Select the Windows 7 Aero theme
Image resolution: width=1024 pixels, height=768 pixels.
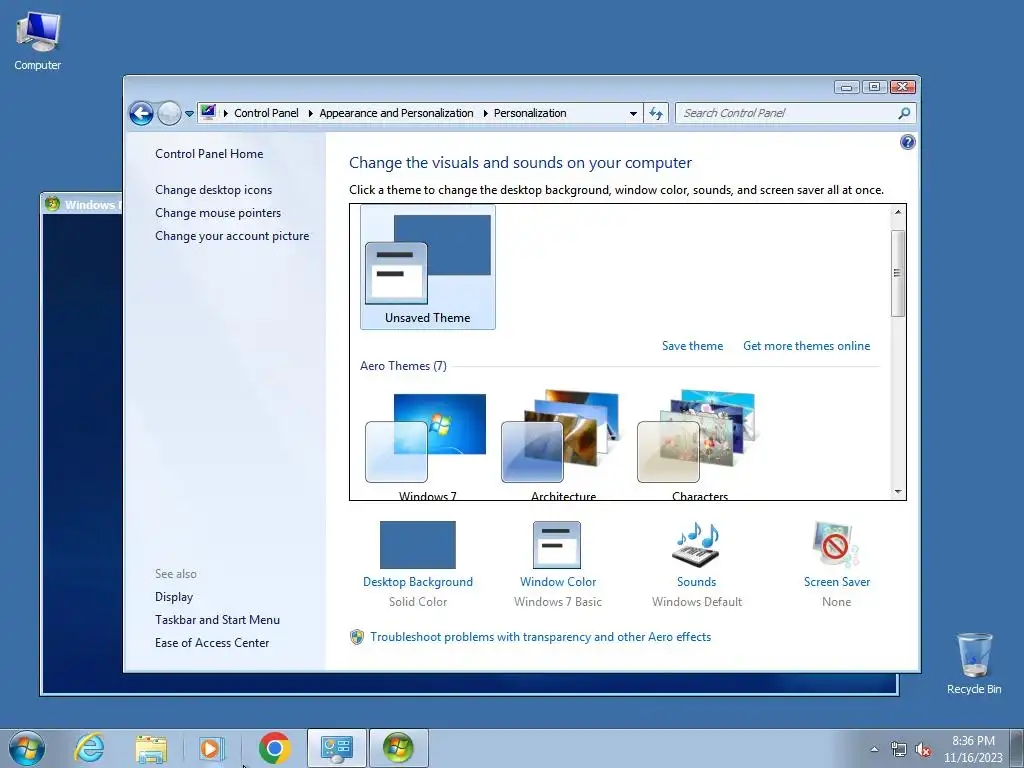[426, 445]
